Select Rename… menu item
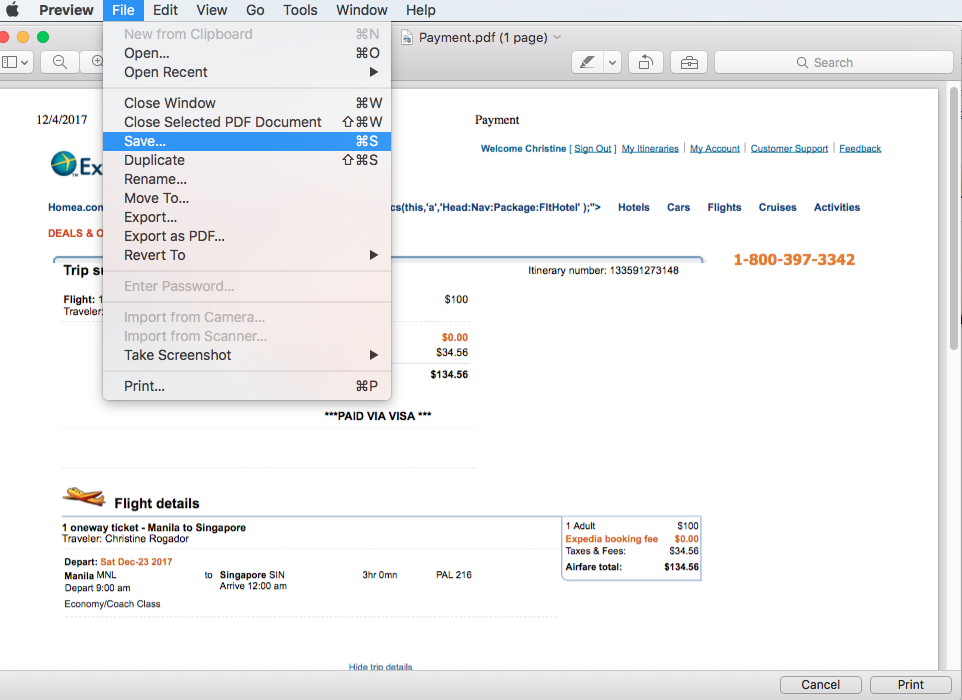Image resolution: width=962 pixels, height=700 pixels. click(x=247, y=179)
